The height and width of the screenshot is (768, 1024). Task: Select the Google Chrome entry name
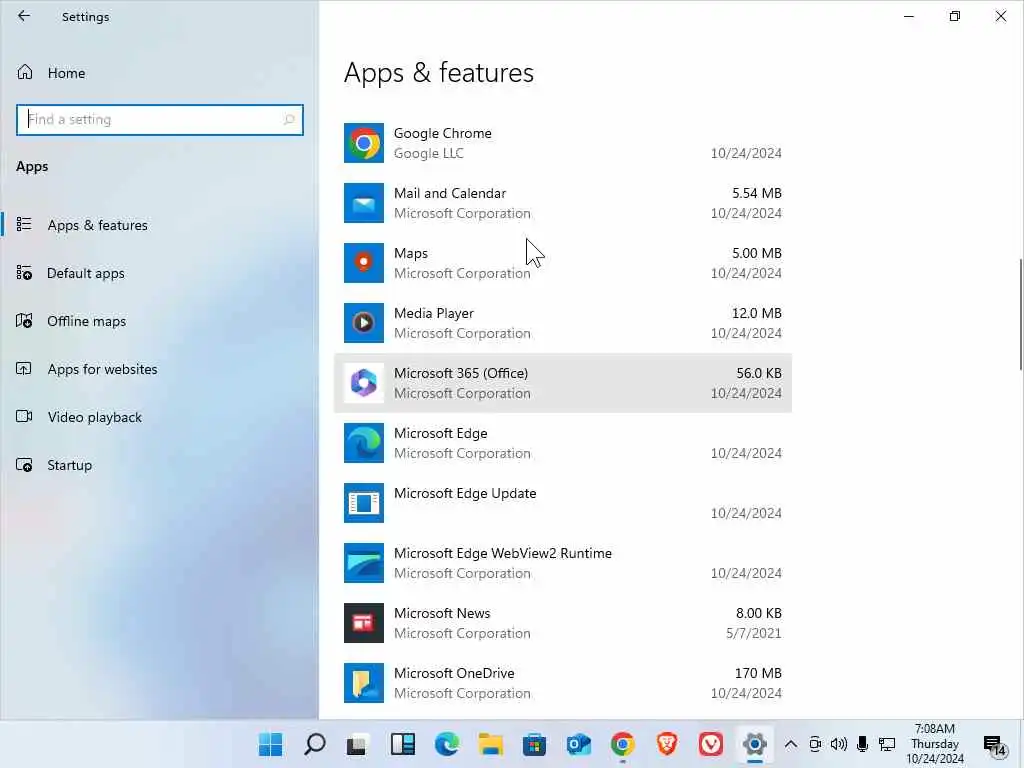(442, 133)
